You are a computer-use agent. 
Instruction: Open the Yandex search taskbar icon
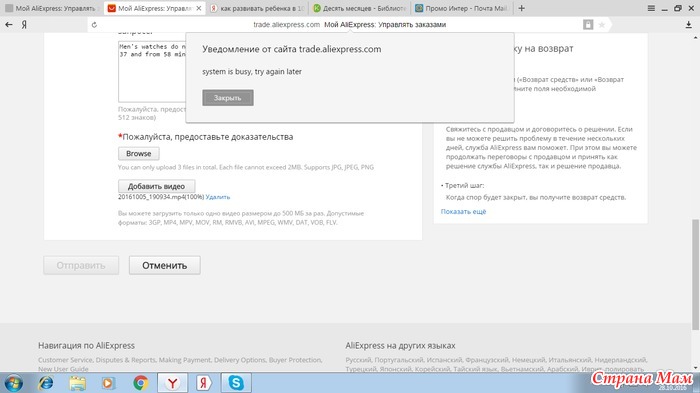tap(204, 383)
